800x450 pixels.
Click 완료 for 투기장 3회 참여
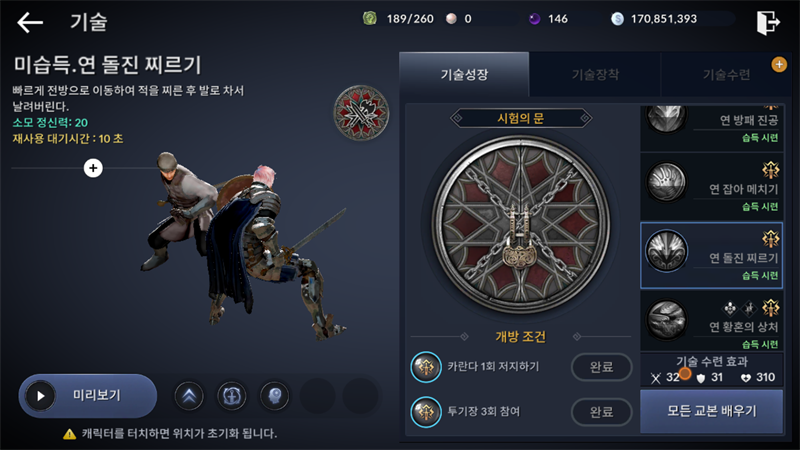coord(602,412)
